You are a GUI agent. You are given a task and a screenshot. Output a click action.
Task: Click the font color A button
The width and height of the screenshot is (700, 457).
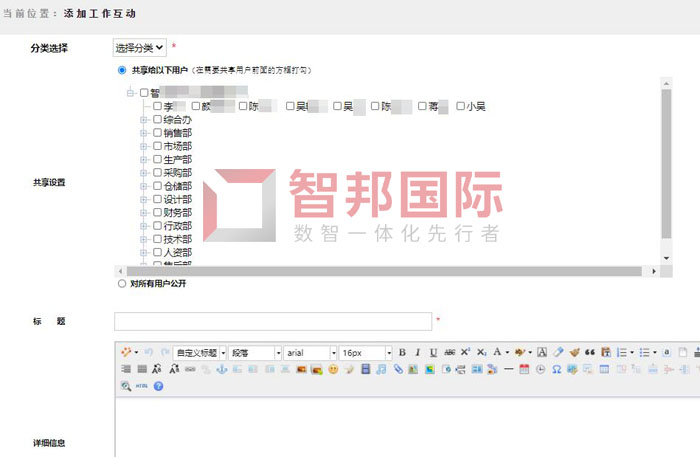coord(497,352)
